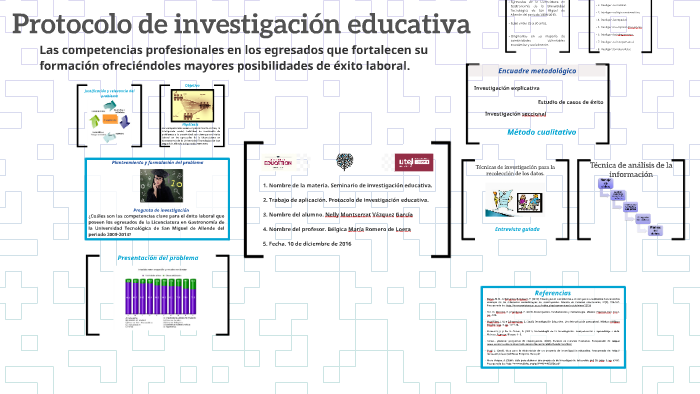Select the subtitle starting 'Las competencias profesionales'
Screen dimensions: 700x394
coord(233,58)
